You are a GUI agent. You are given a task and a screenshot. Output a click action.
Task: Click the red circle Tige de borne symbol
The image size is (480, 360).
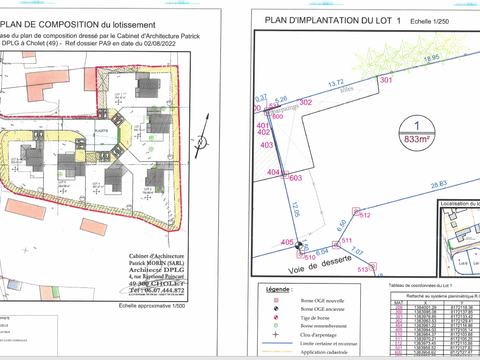276,318
